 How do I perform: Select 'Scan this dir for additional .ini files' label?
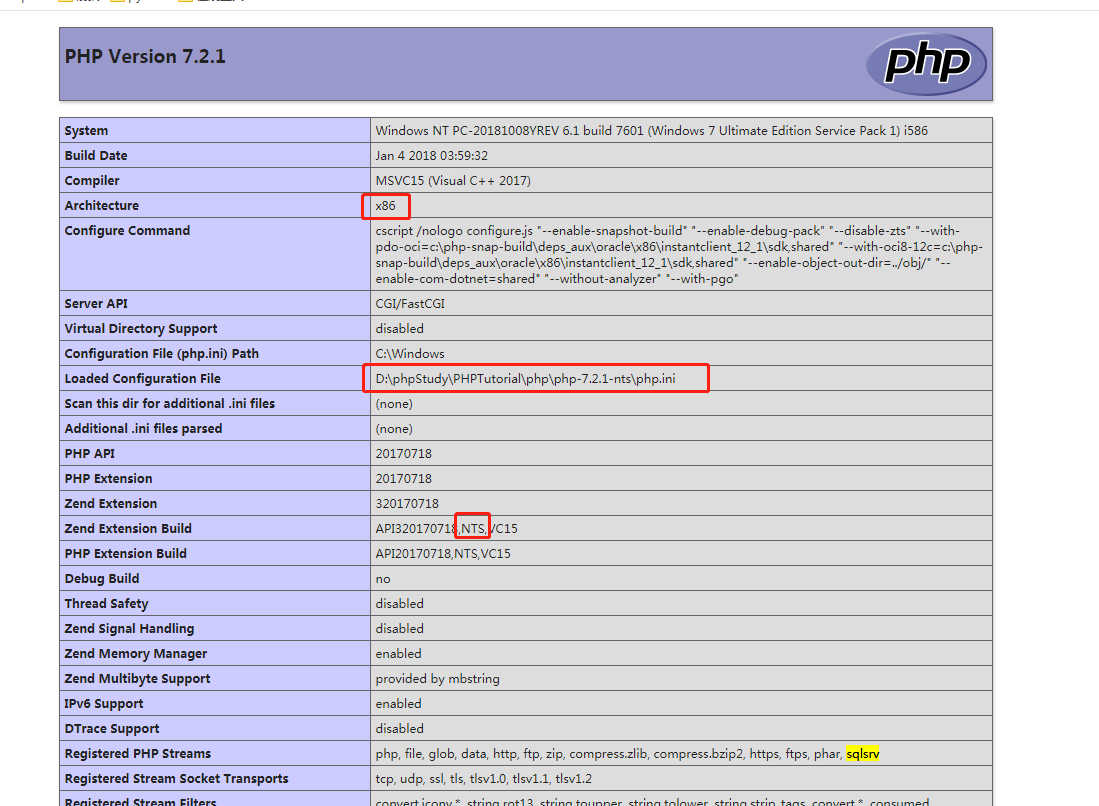click(x=170, y=404)
